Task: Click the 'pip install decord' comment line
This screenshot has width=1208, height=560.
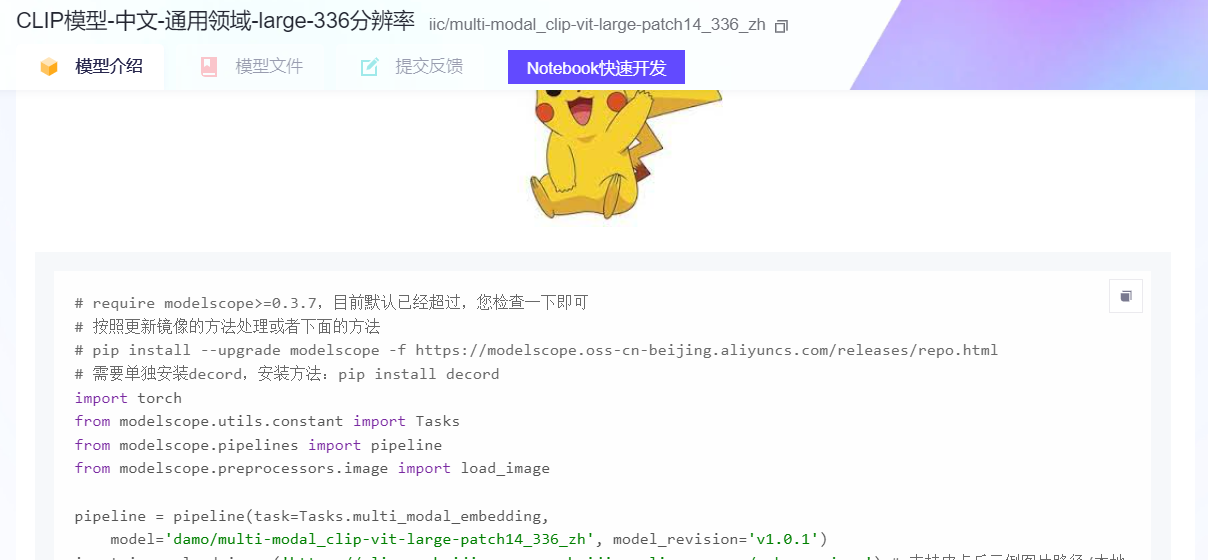Action: click(287, 374)
